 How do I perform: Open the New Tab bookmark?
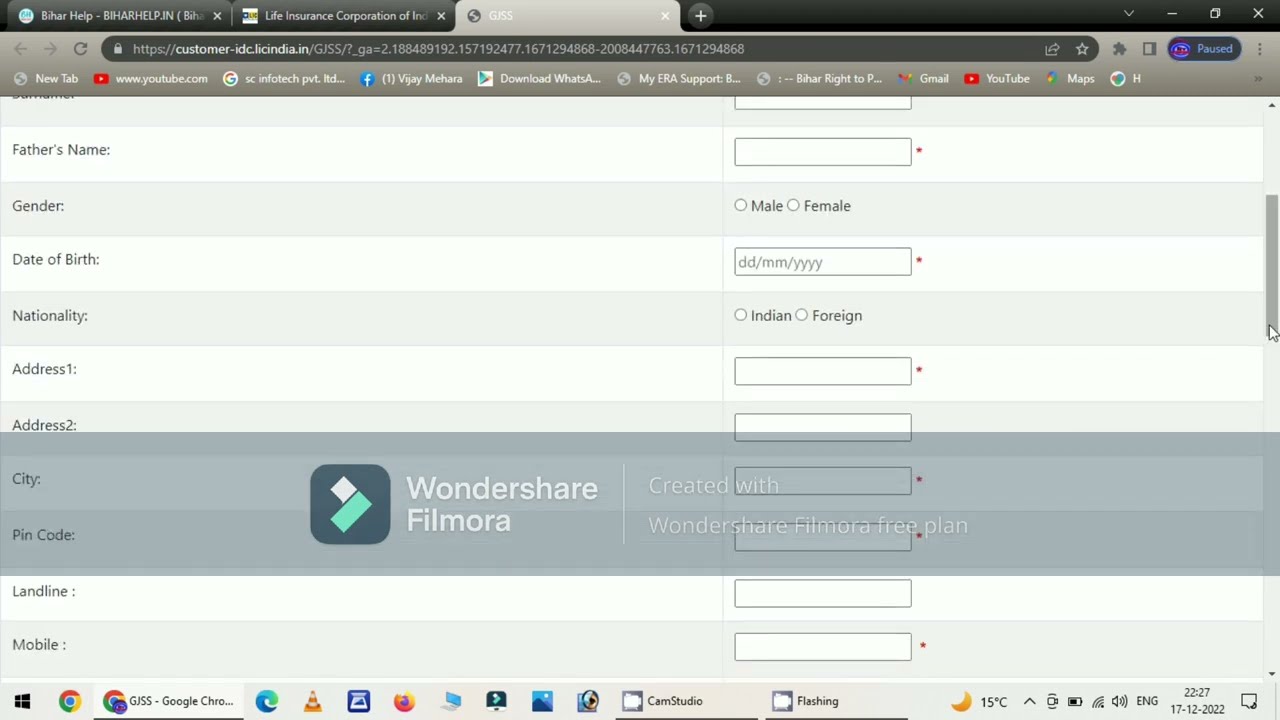(46, 78)
